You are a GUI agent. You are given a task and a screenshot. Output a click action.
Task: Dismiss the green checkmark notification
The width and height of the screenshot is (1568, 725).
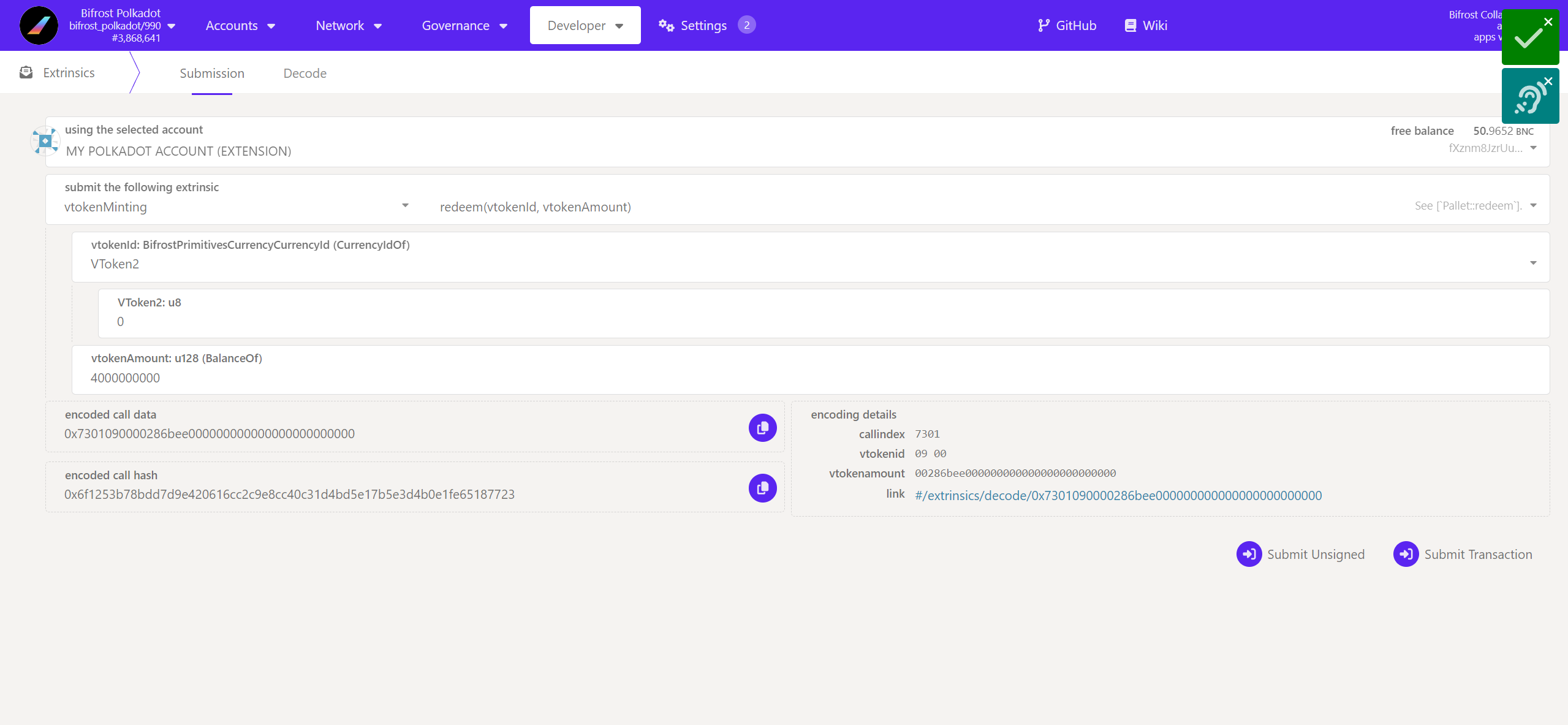1548,22
